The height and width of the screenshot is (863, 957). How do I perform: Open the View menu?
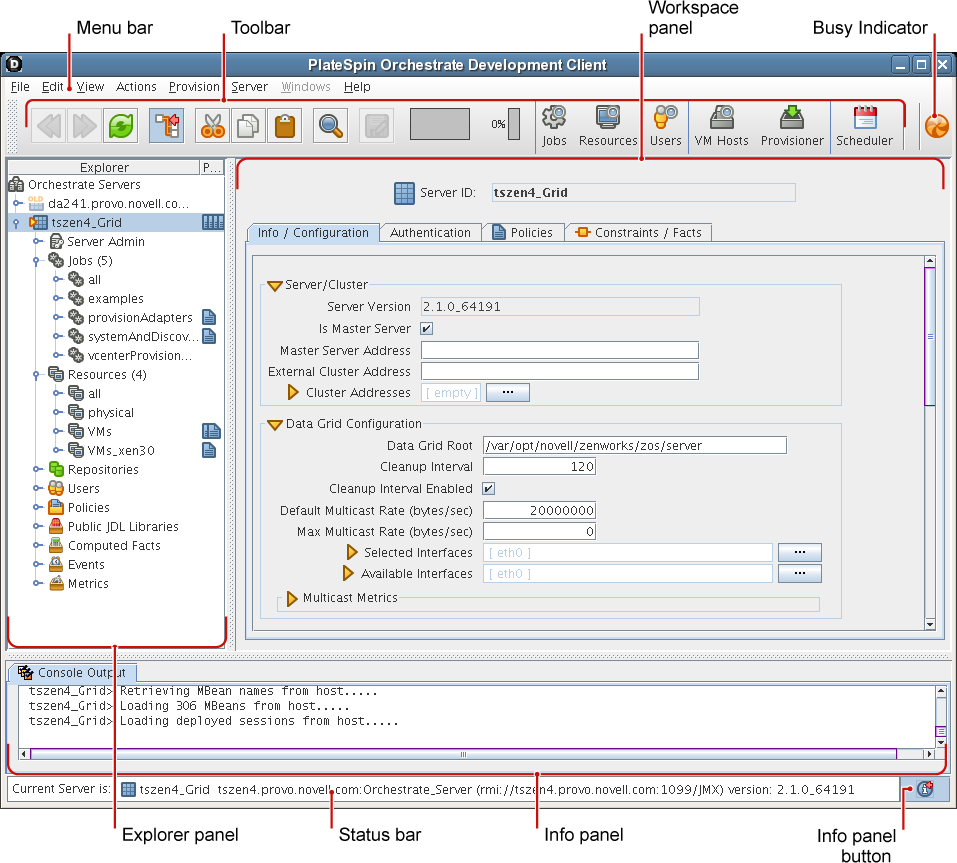pyautogui.click(x=90, y=87)
